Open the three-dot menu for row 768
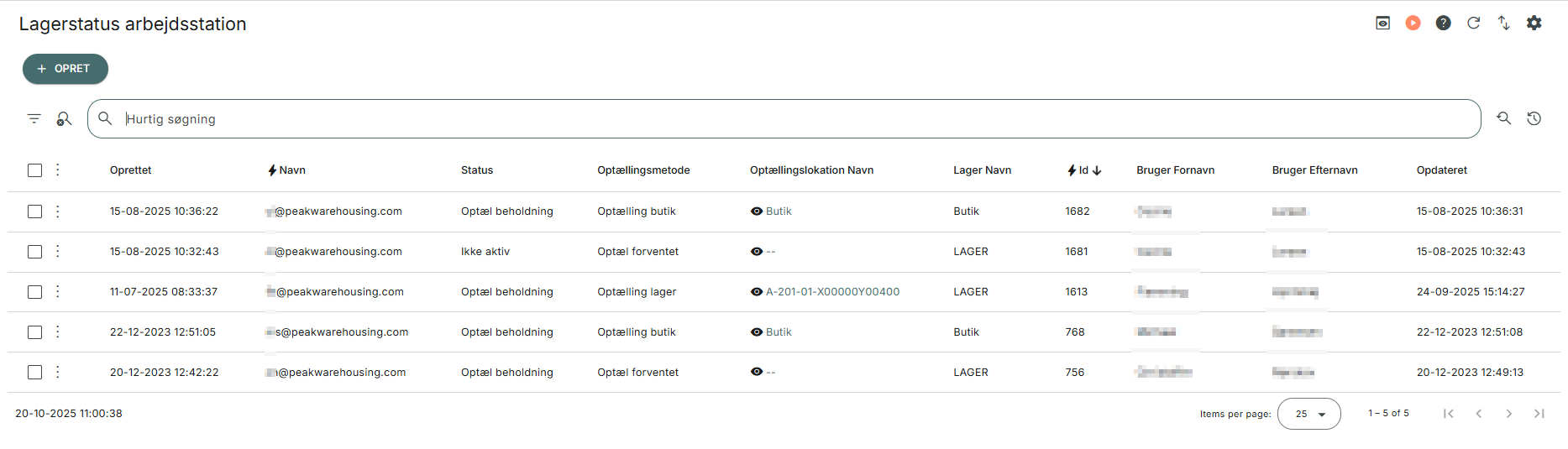The image size is (1568, 449). pos(57,332)
